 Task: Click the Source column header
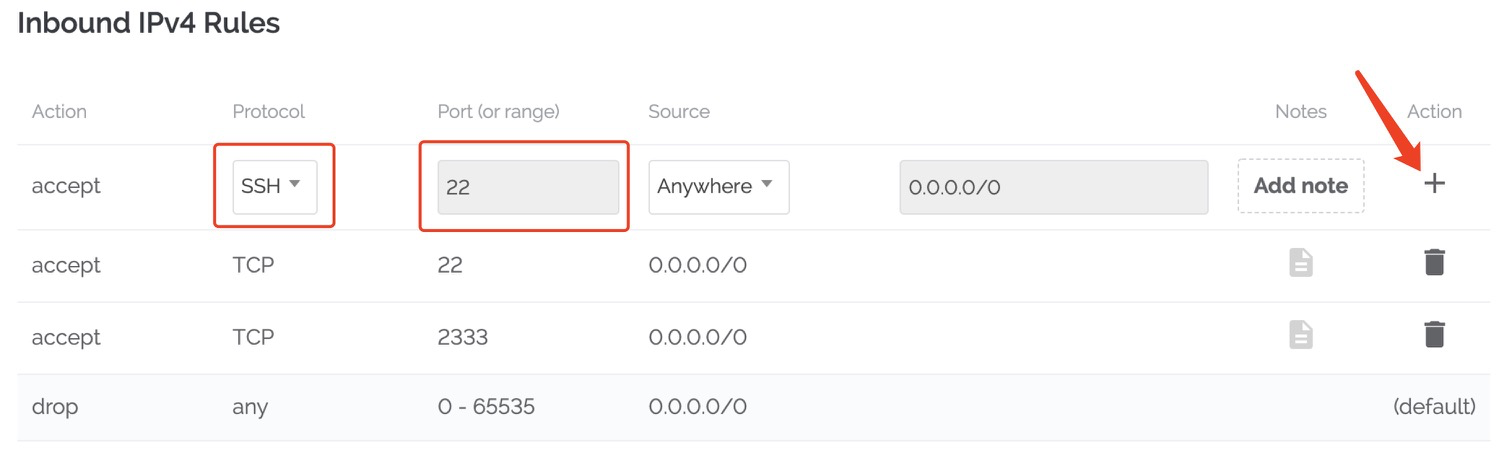[679, 111]
